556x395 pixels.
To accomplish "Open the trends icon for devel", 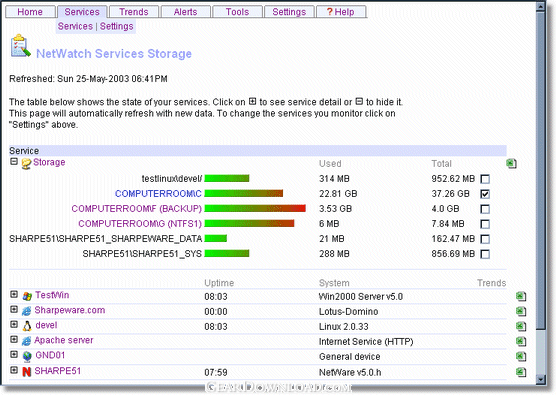I will click(x=521, y=326).
